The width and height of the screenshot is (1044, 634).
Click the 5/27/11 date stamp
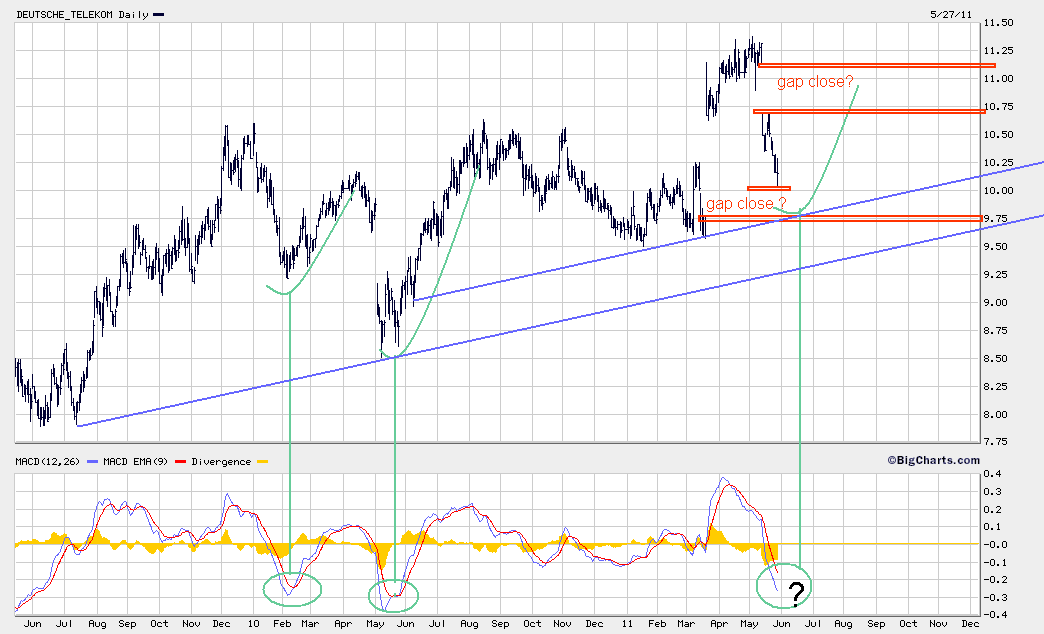[x=951, y=14]
